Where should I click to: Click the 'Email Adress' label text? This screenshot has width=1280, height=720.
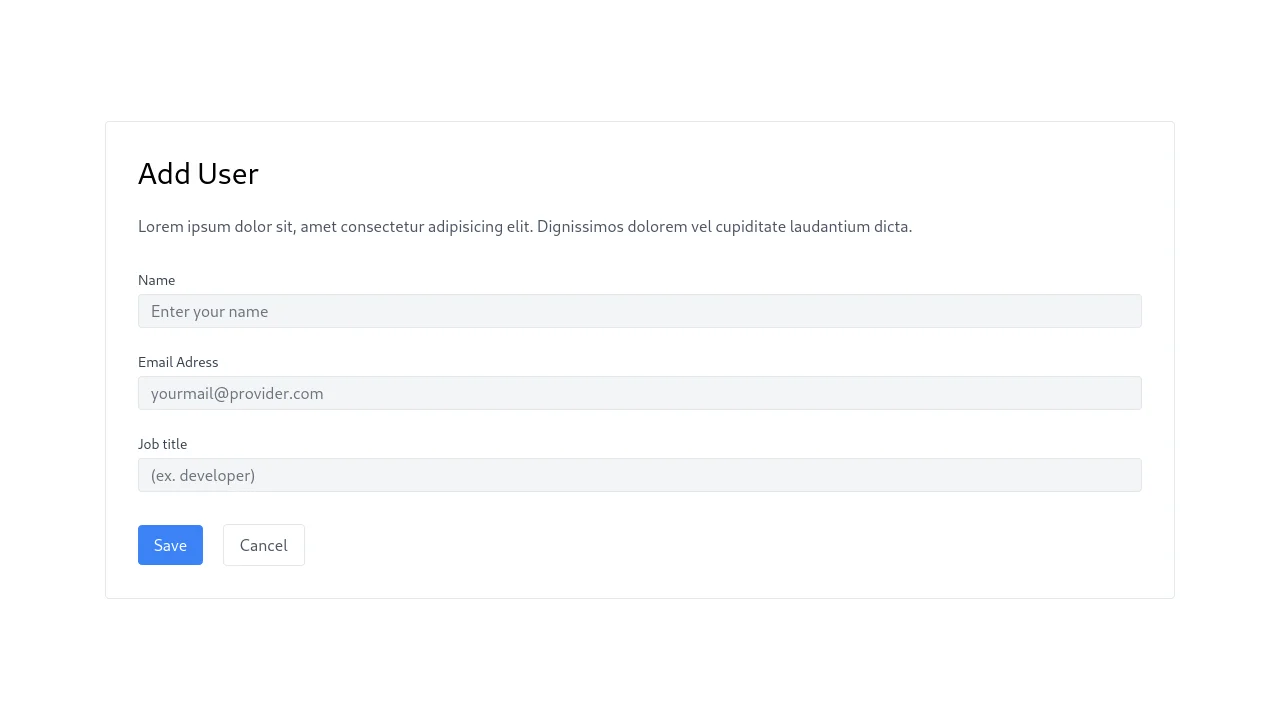(178, 362)
